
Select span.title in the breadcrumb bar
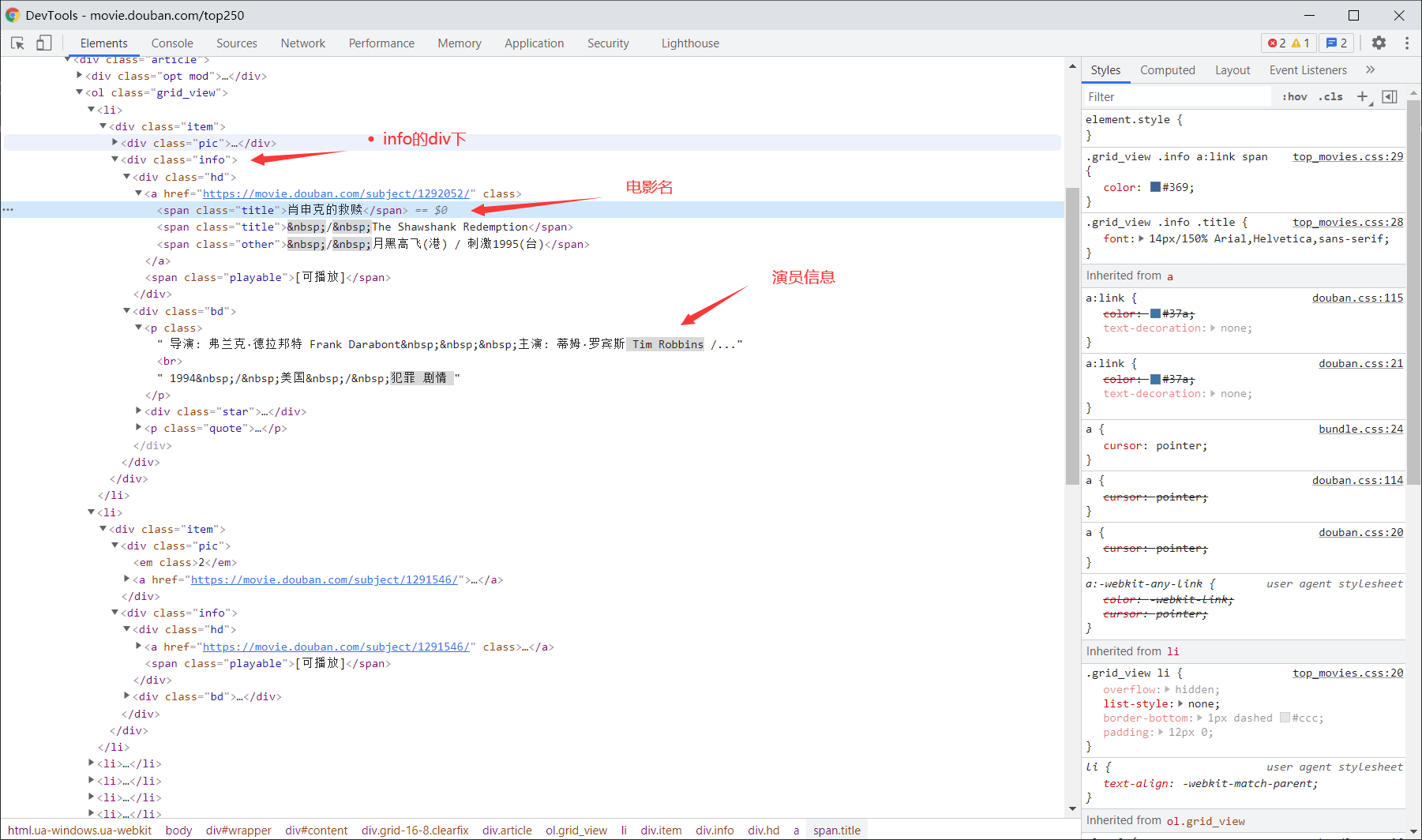tap(837, 830)
